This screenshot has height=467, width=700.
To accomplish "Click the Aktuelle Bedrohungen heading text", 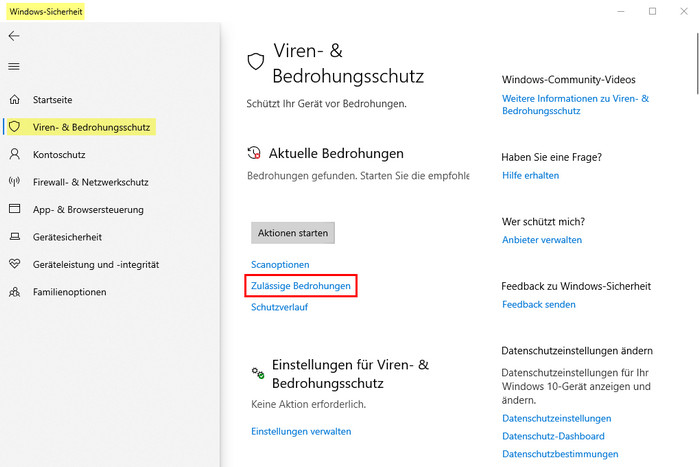I will pos(336,153).
